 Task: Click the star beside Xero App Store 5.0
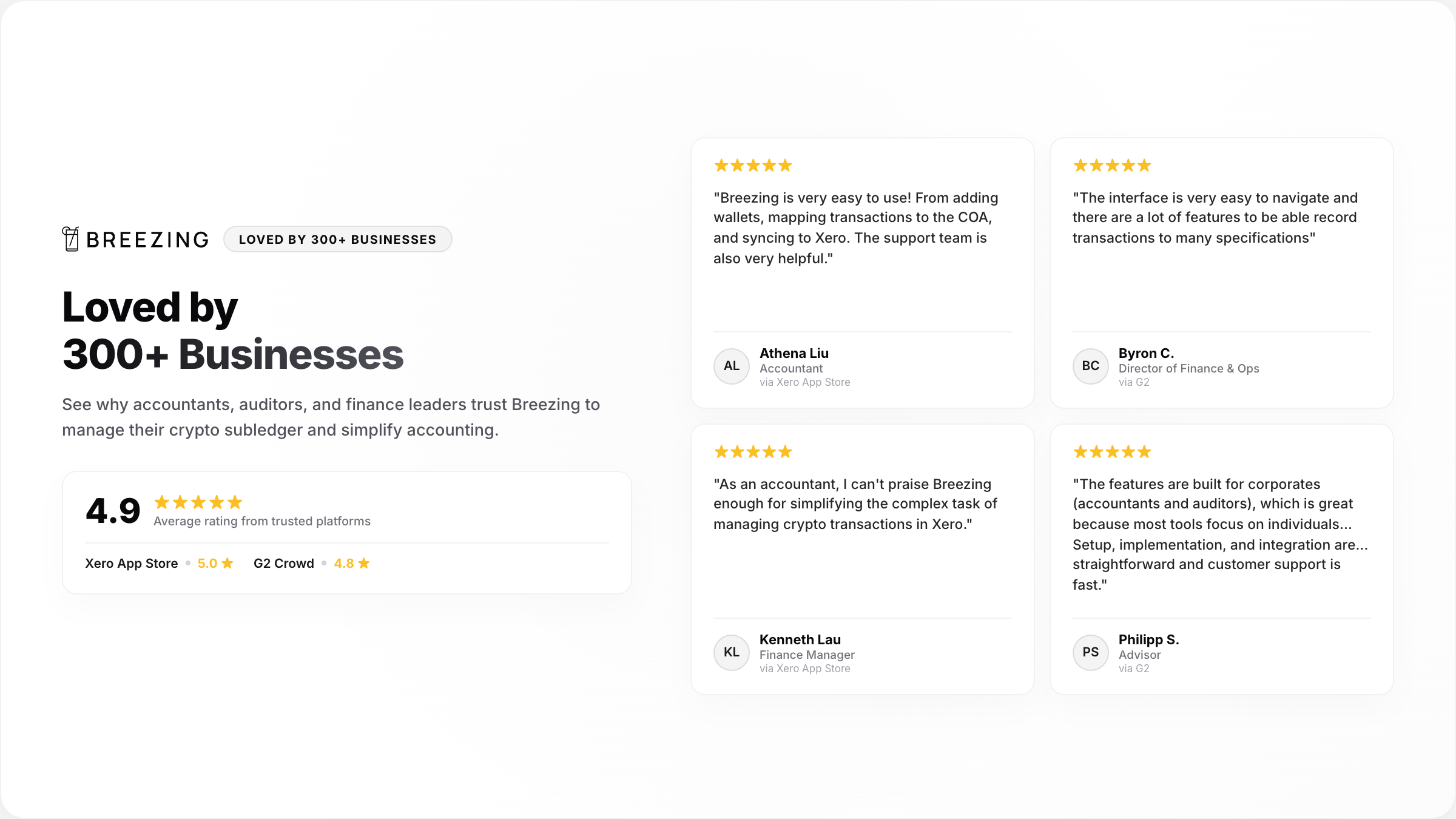pos(227,564)
